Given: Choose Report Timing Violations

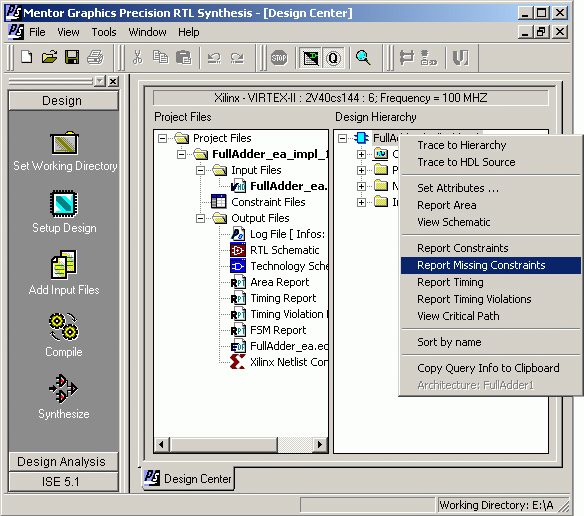Looking at the screenshot, I should pyautogui.click(x=491, y=299).
